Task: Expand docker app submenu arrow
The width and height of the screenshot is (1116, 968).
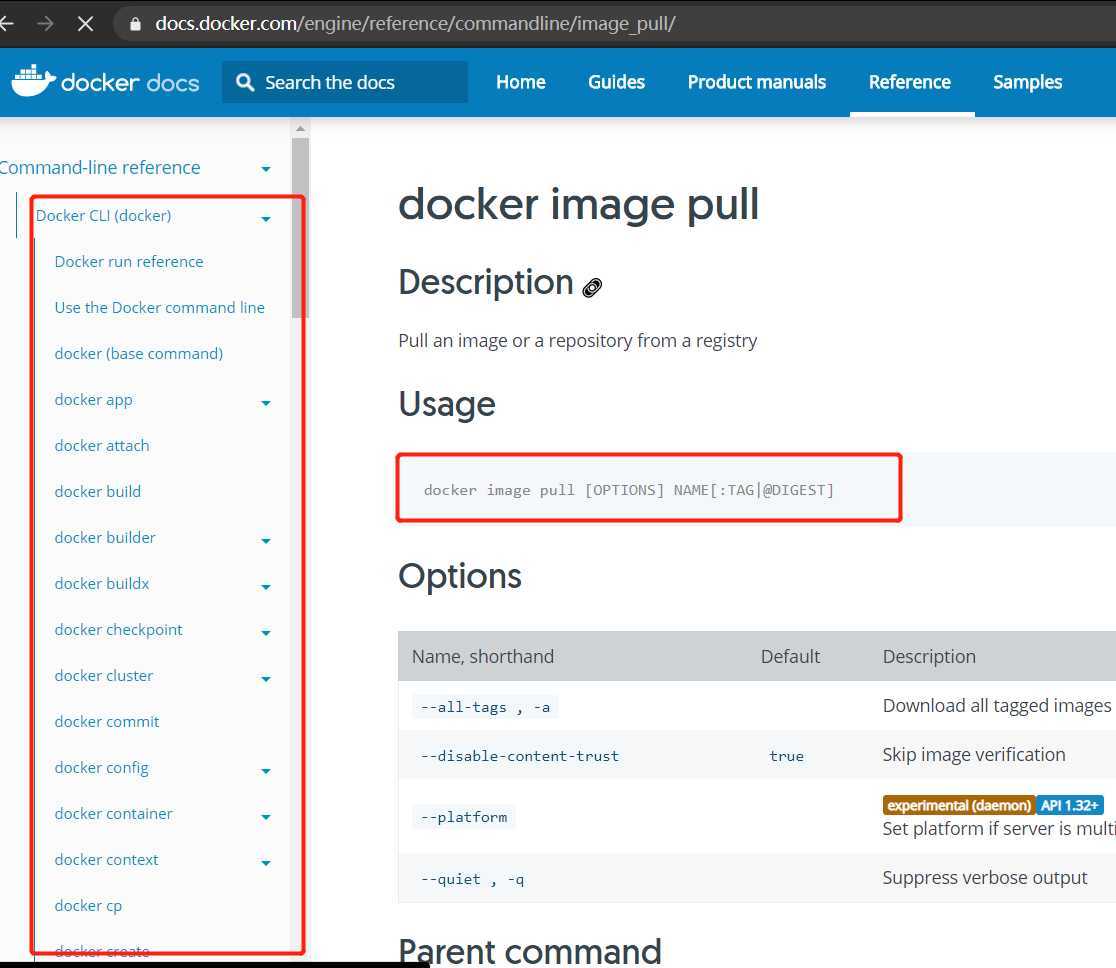Action: click(265, 403)
